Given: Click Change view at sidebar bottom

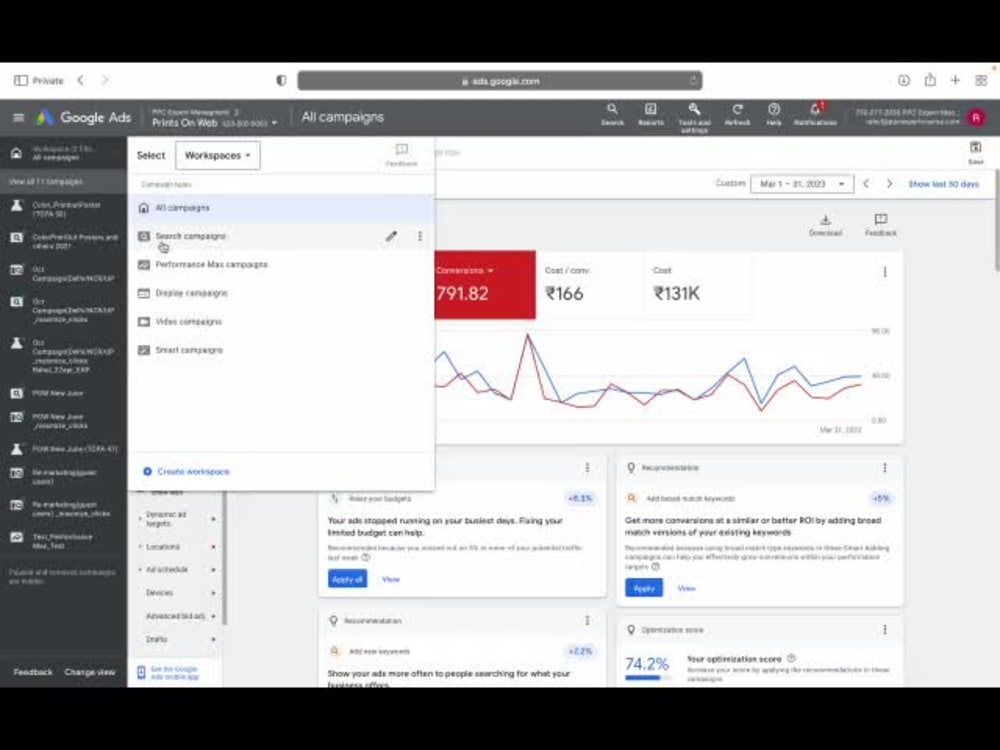Looking at the screenshot, I should pos(90,672).
